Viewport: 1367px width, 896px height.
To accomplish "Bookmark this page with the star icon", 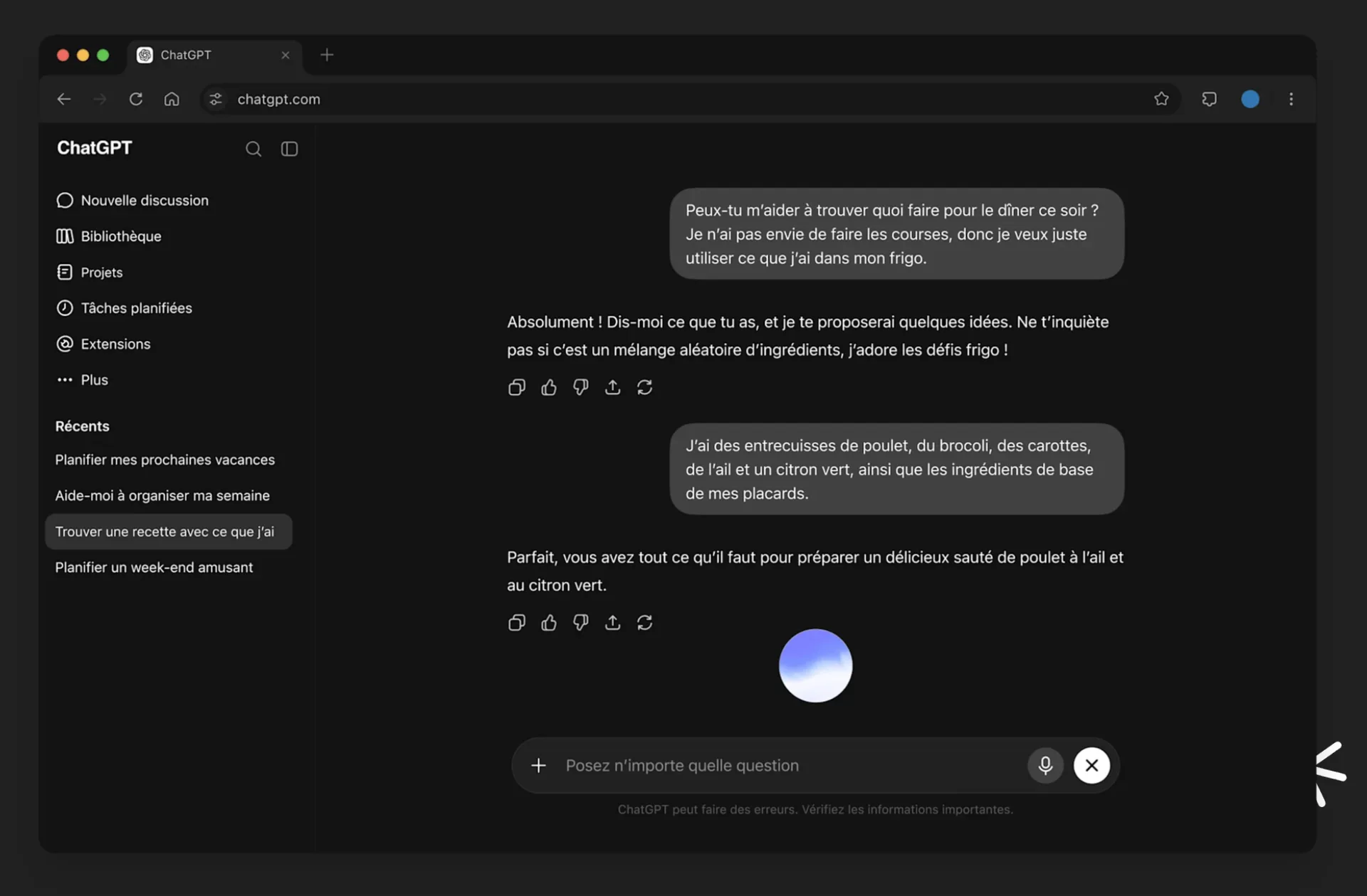I will 1161,99.
